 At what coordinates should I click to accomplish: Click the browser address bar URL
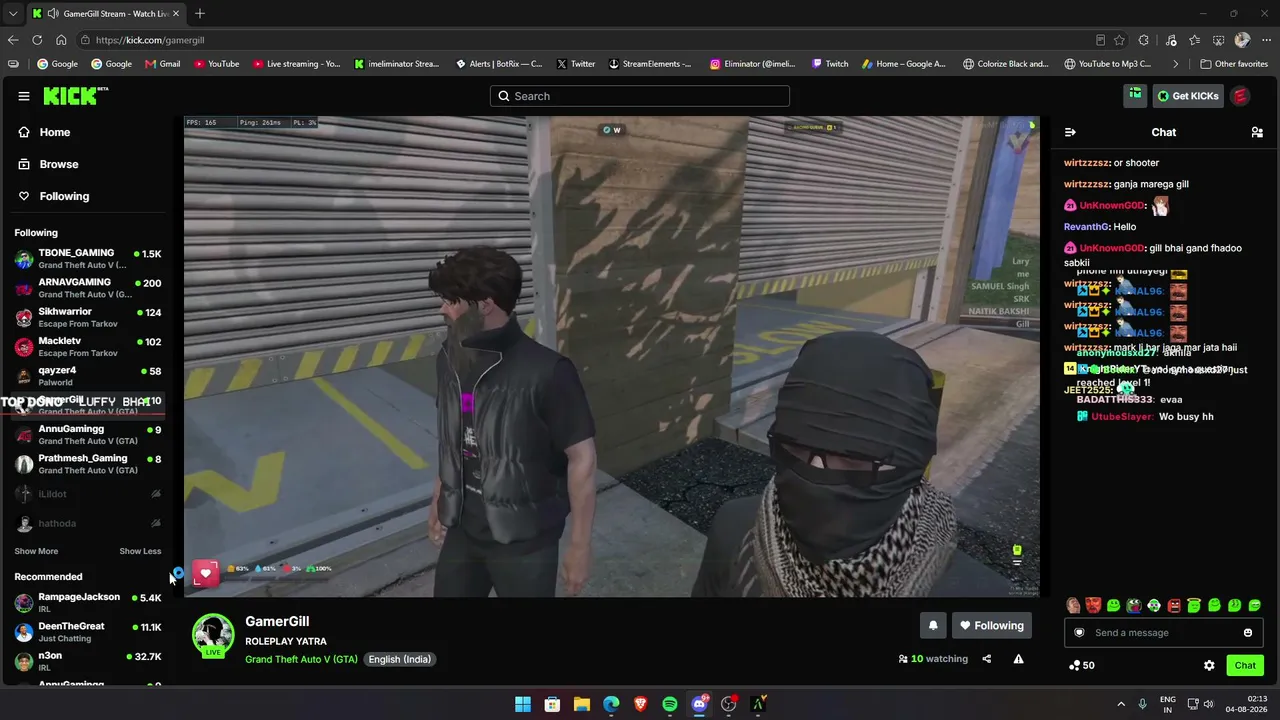click(x=150, y=40)
